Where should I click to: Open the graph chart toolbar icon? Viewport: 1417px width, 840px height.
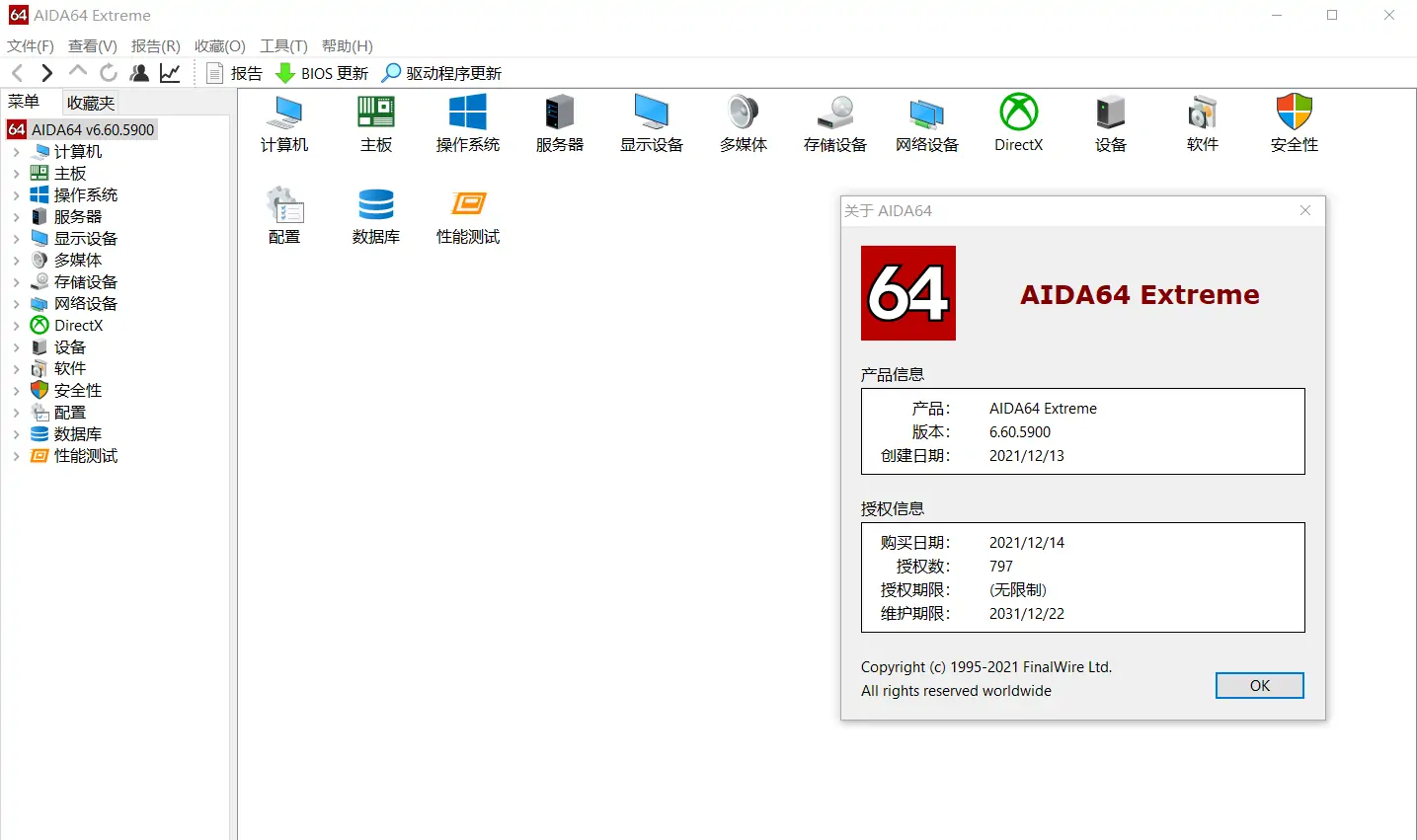coord(170,72)
